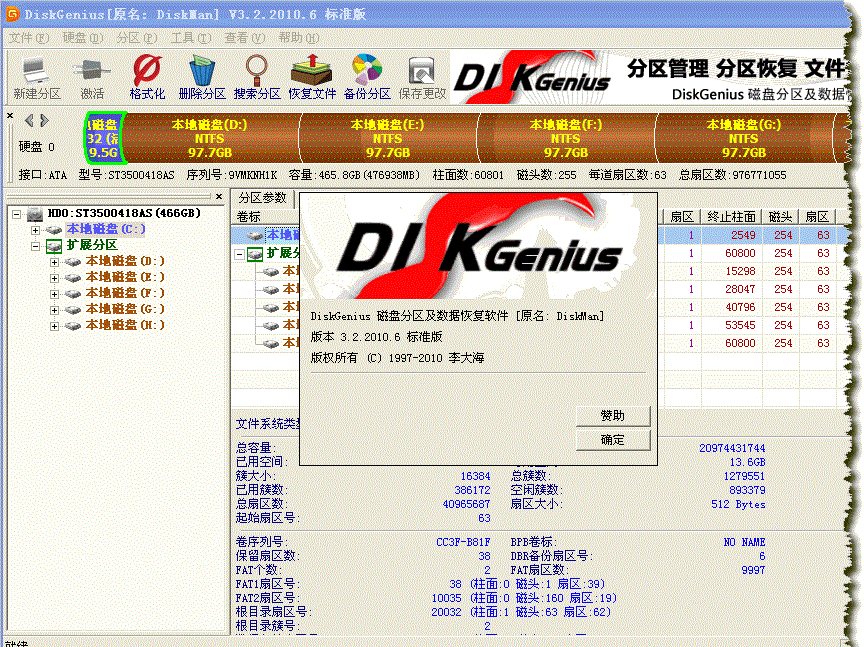
Task: Click the 激活 (Activate) toolbar icon
Action: (x=91, y=78)
